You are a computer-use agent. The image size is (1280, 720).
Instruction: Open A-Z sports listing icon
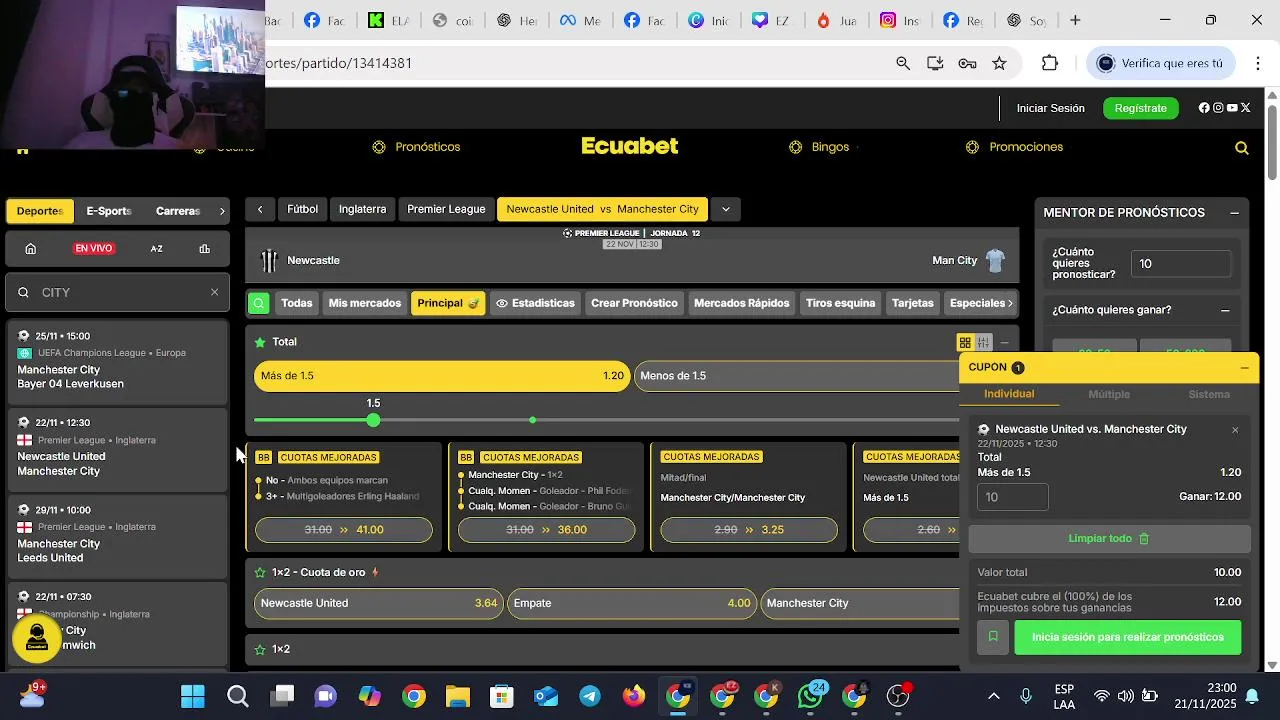[157, 249]
